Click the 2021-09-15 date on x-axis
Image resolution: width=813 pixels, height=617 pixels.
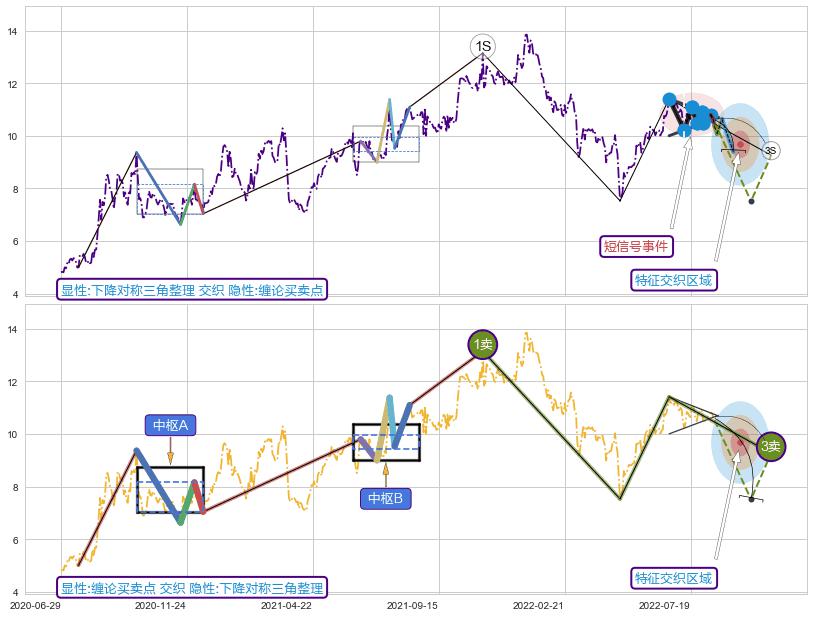pos(412,605)
